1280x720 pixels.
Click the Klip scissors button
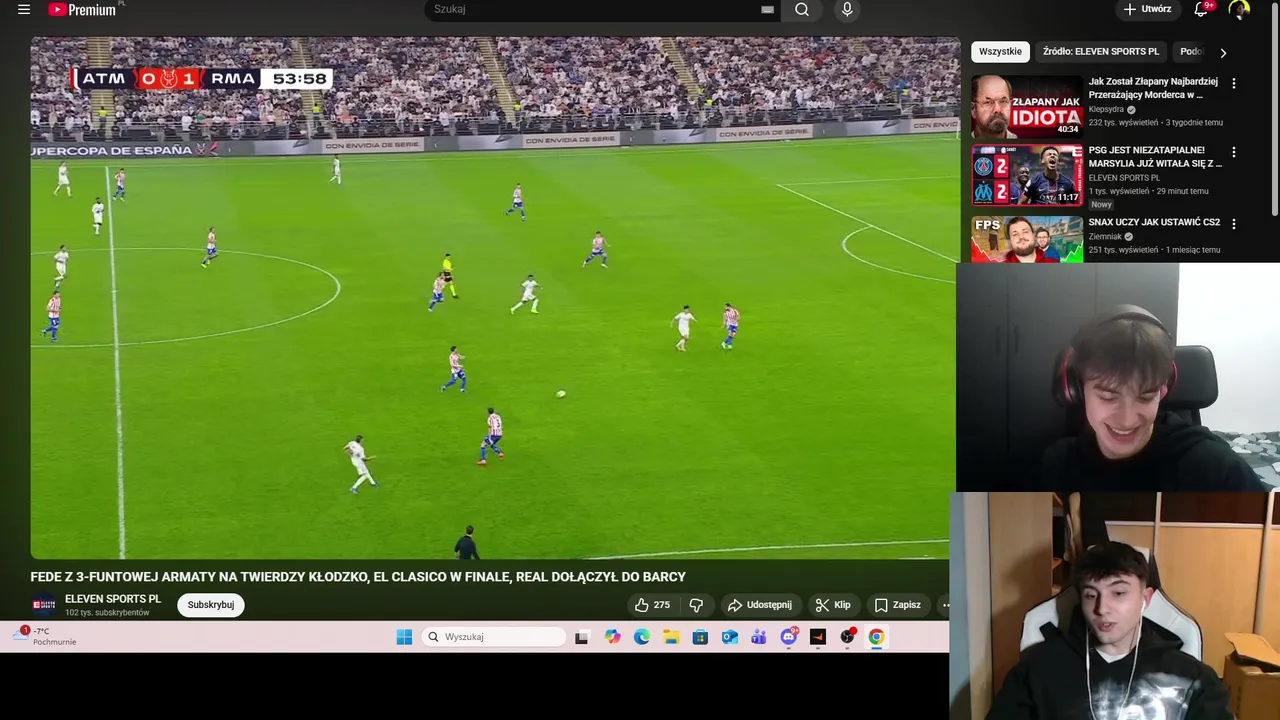832,605
